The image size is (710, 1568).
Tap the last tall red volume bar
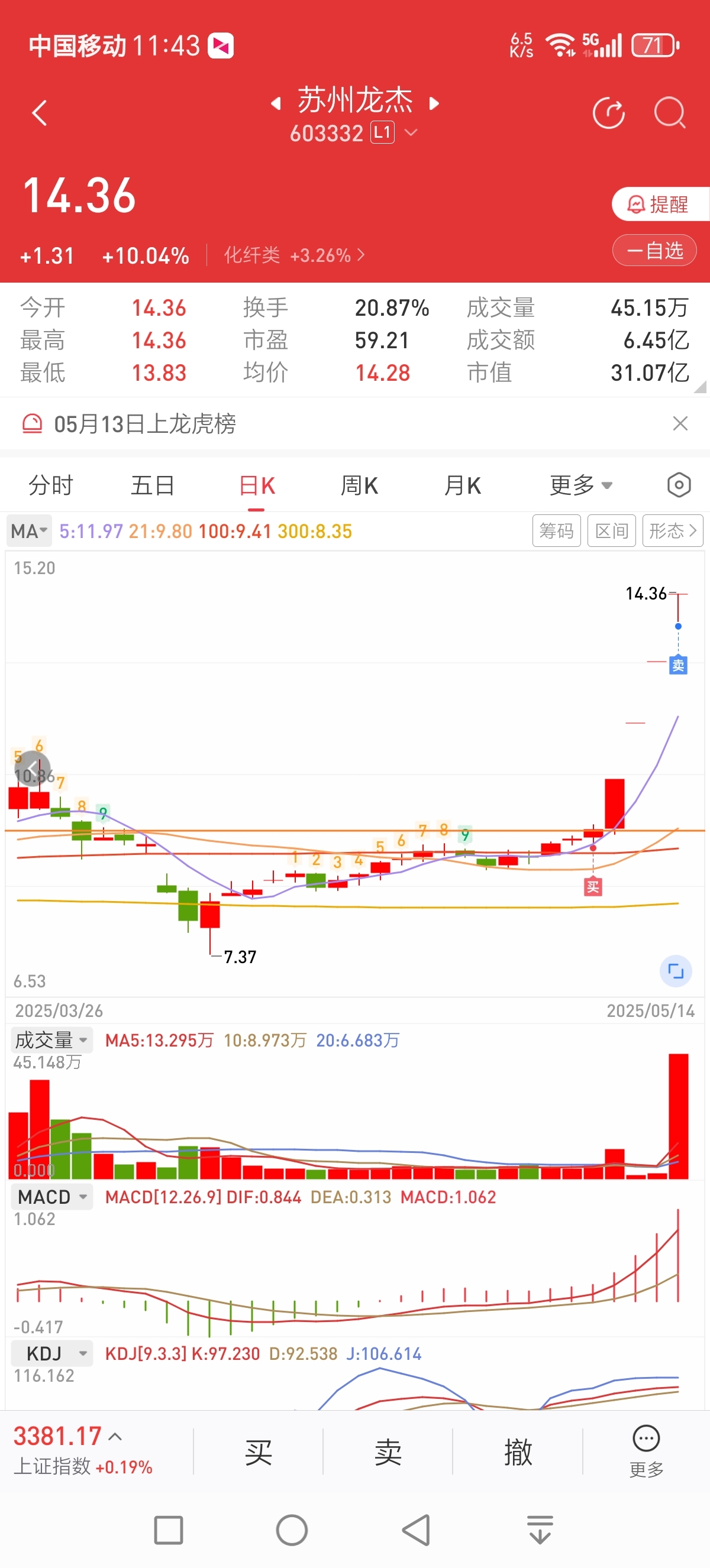(678, 1116)
